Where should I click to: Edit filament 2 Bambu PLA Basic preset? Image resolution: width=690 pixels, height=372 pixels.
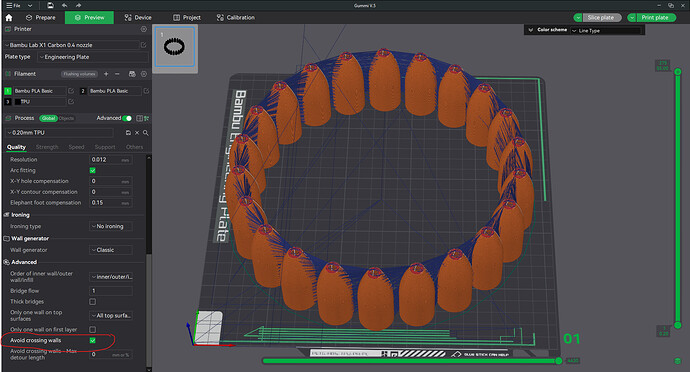146,91
